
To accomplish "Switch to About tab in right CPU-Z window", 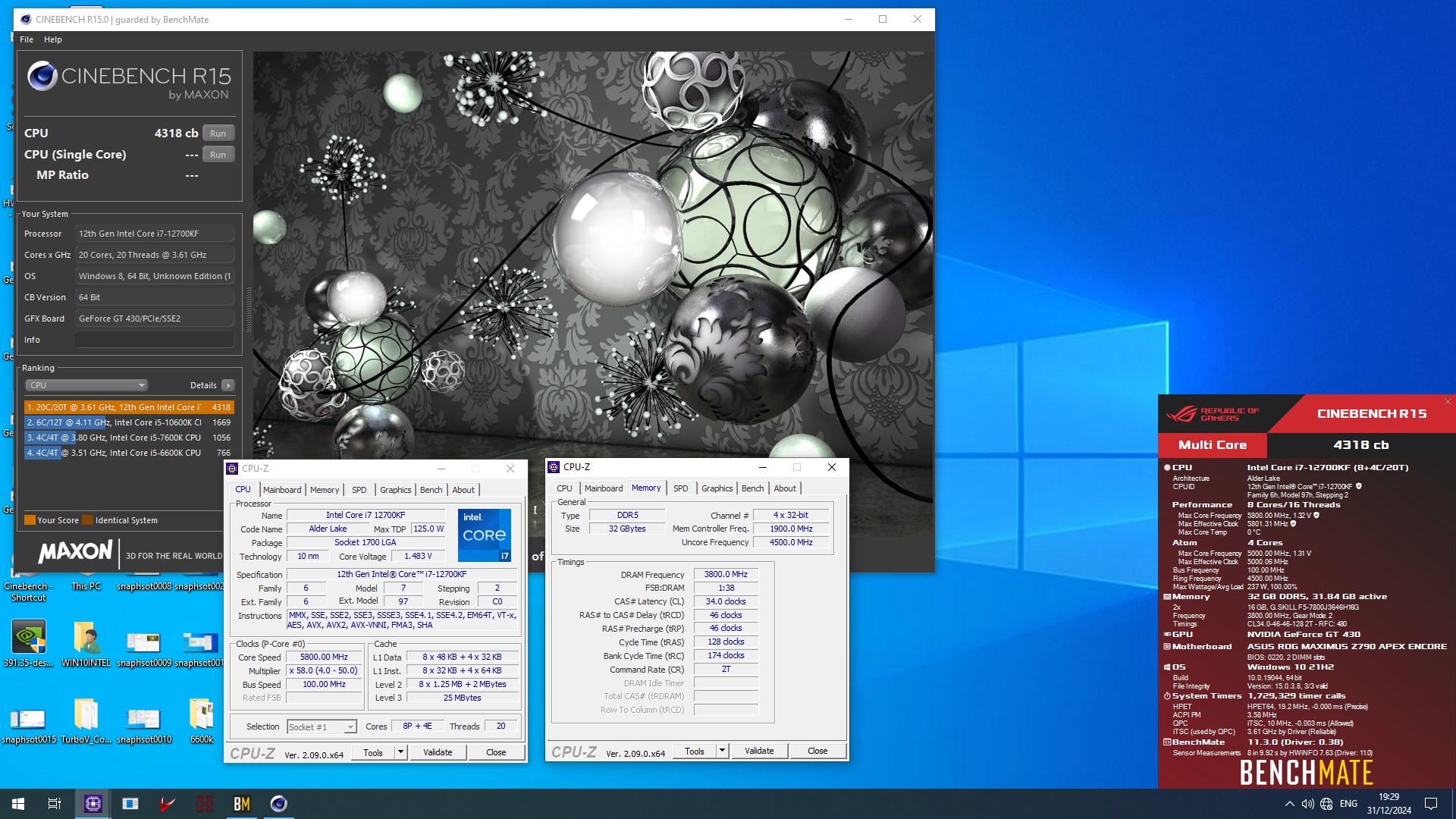I will point(785,488).
